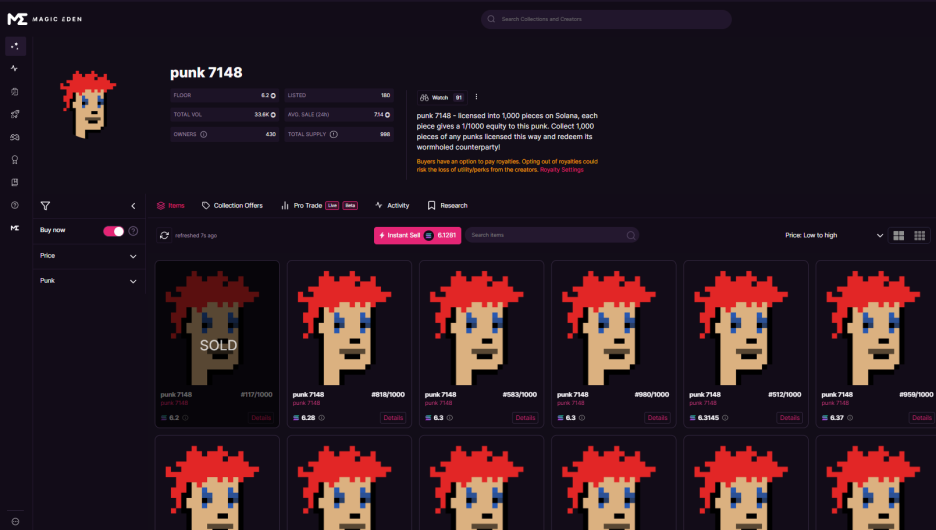Open the pulse activity icon in sidebar

click(x=15, y=69)
